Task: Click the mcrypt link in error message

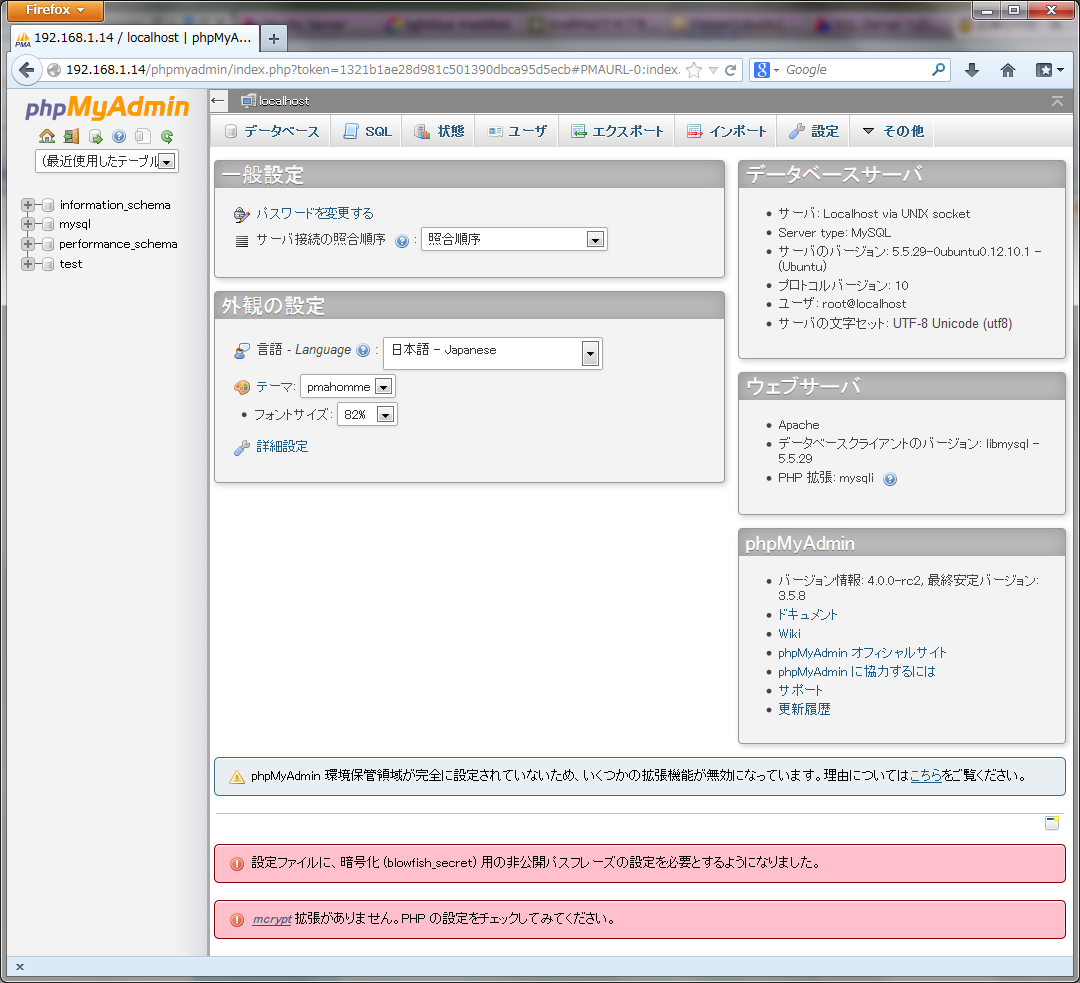Action: tap(272, 919)
